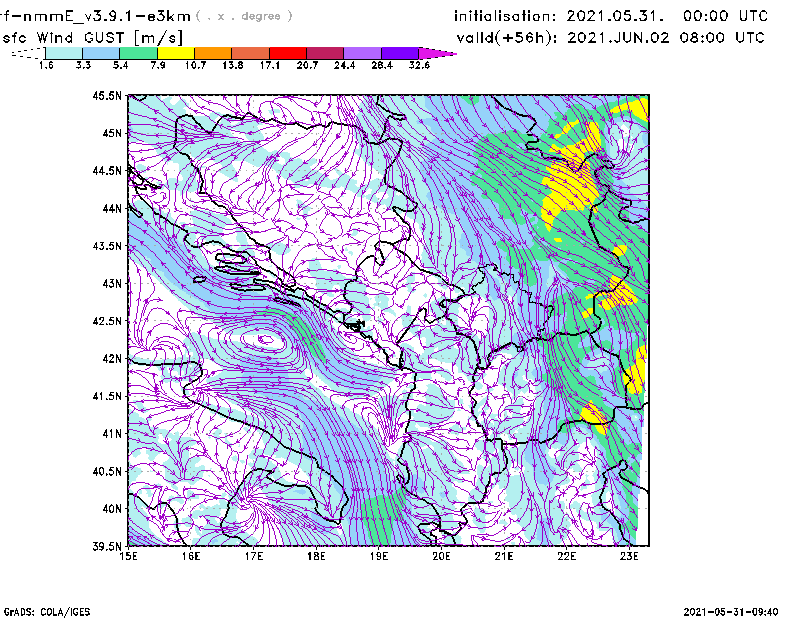
Task: Click the magenta arrow above 32.6 in legend
Action: 437,53
